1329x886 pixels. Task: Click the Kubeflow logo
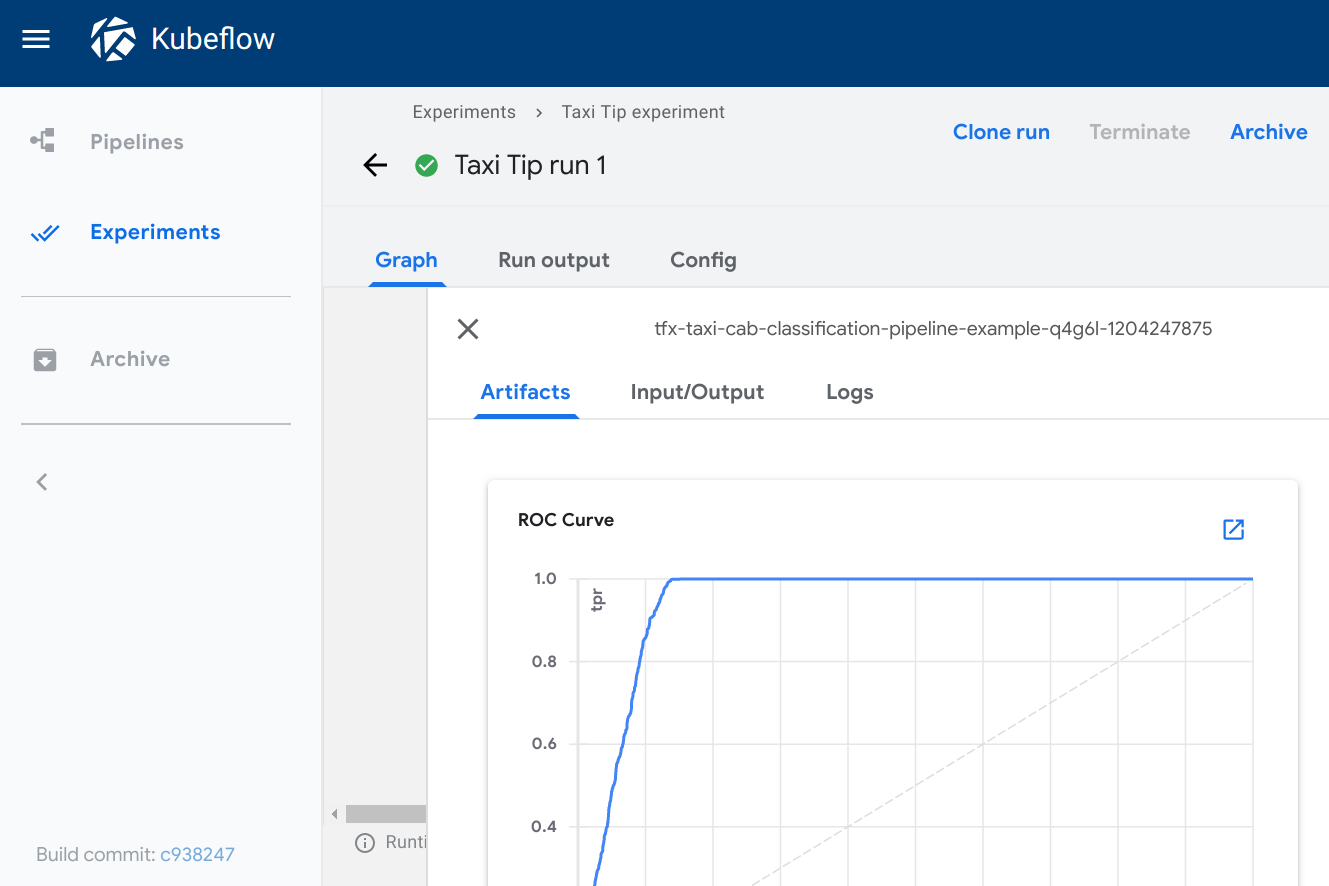pyautogui.click(x=115, y=40)
